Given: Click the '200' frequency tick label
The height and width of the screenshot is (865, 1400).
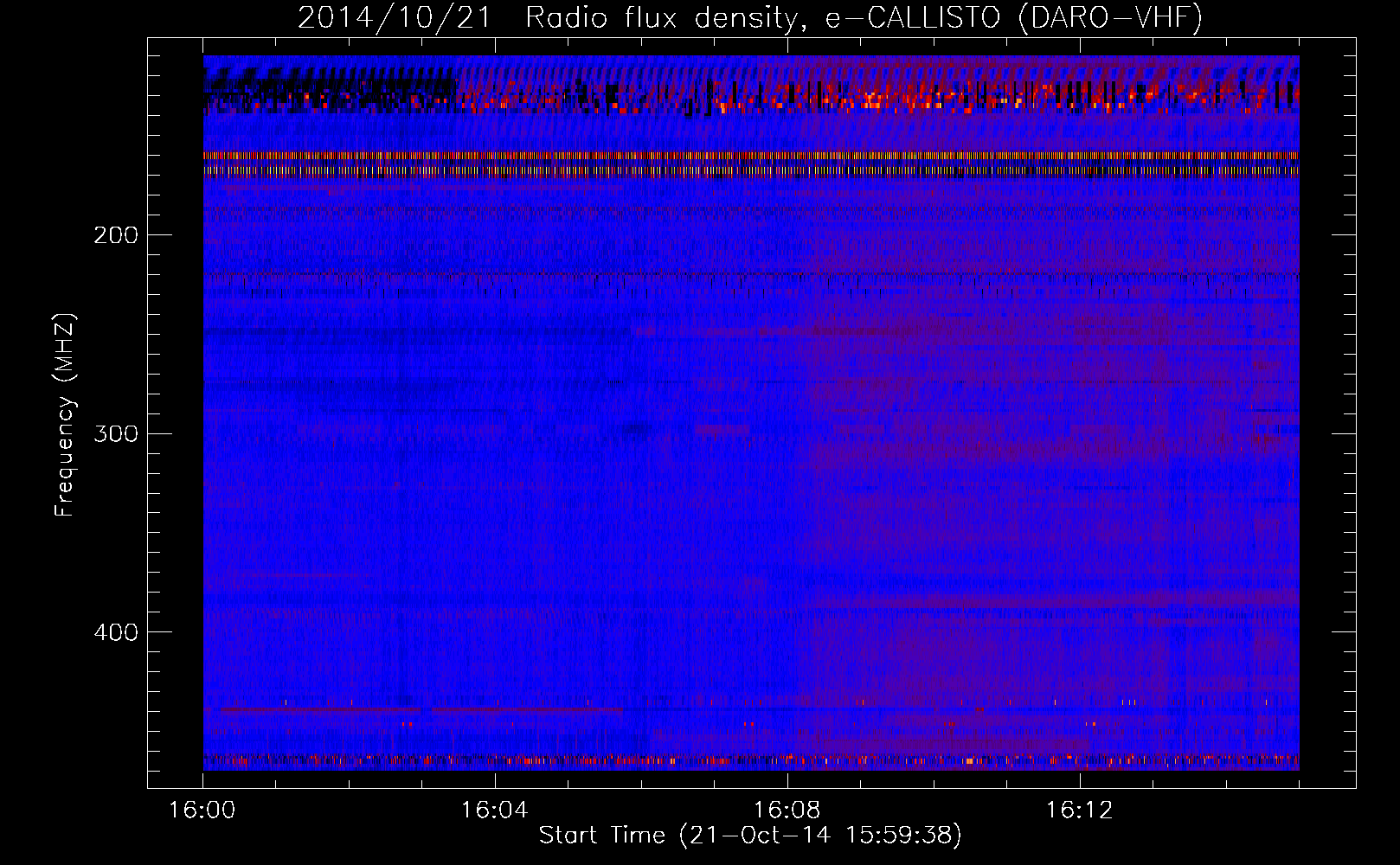Looking at the screenshot, I should (x=116, y=235).
